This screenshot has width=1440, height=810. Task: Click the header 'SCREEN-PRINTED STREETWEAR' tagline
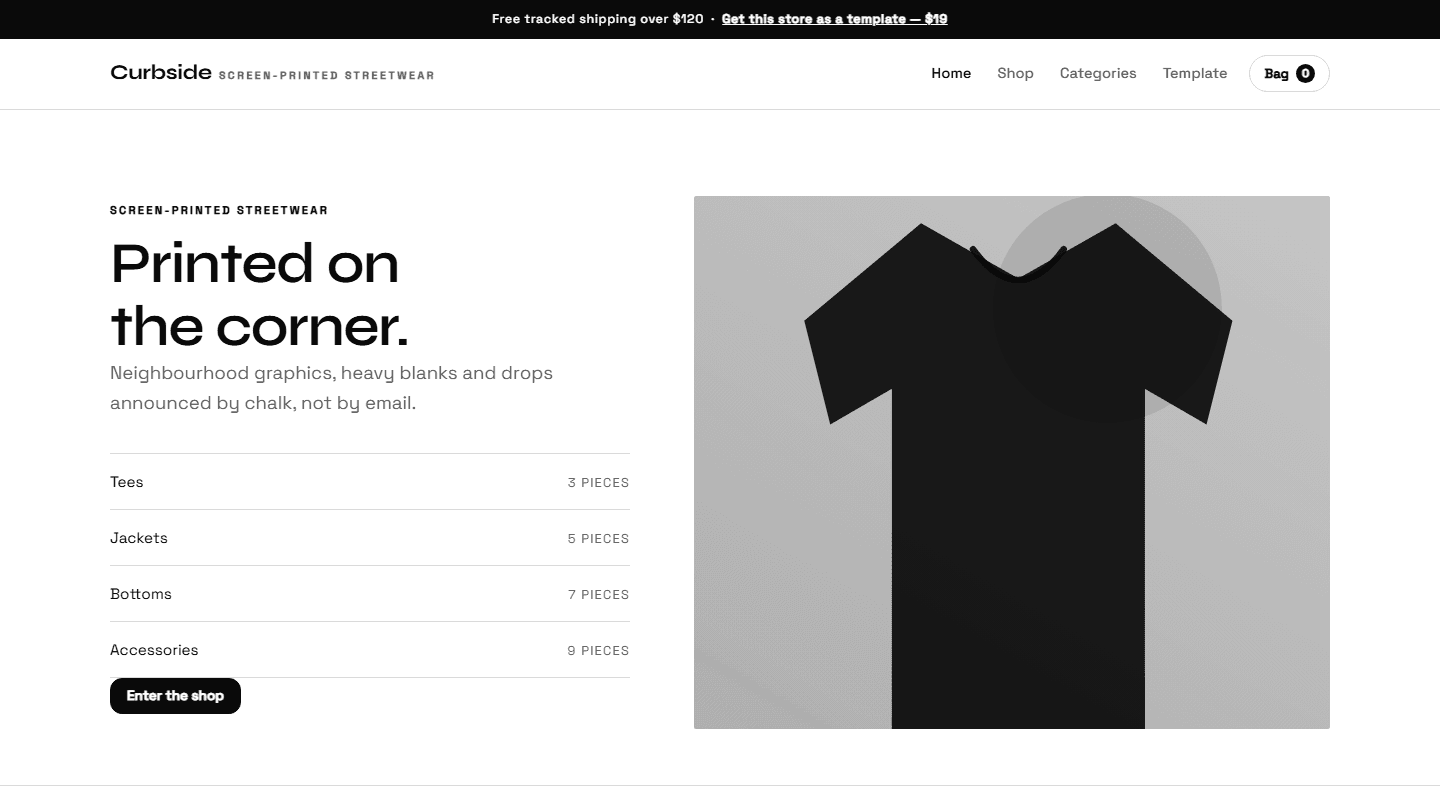click(326, 75)
